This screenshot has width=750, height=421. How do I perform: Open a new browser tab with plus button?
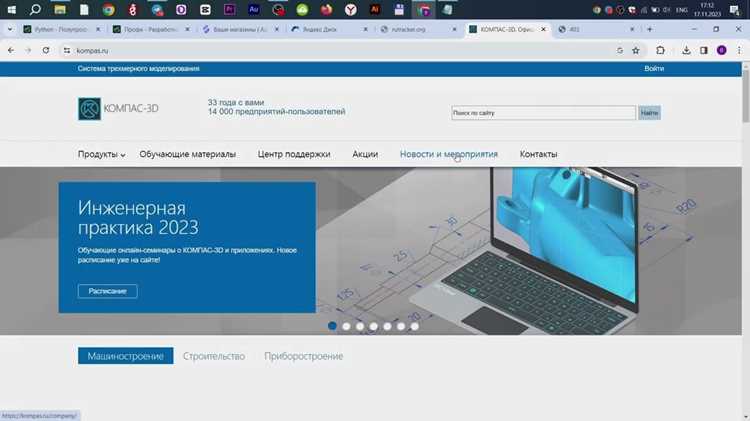tap(649, 29)
